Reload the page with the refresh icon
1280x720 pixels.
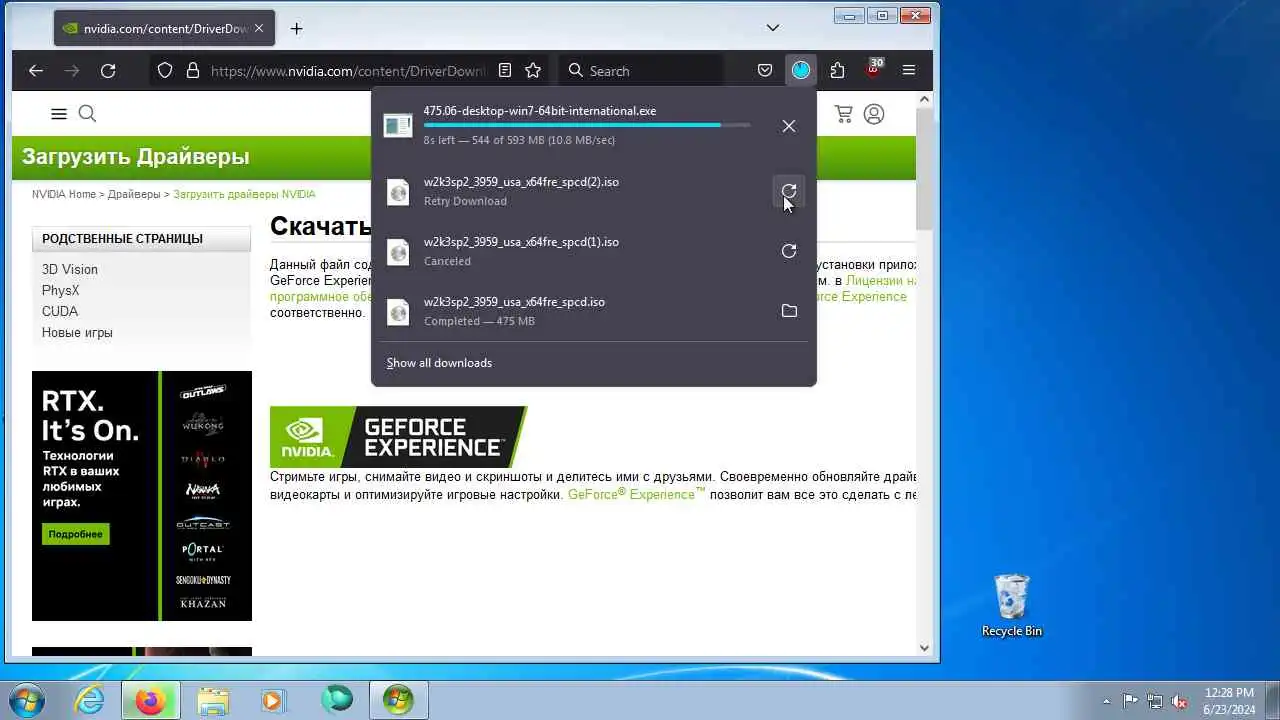[x=108, y=71]
